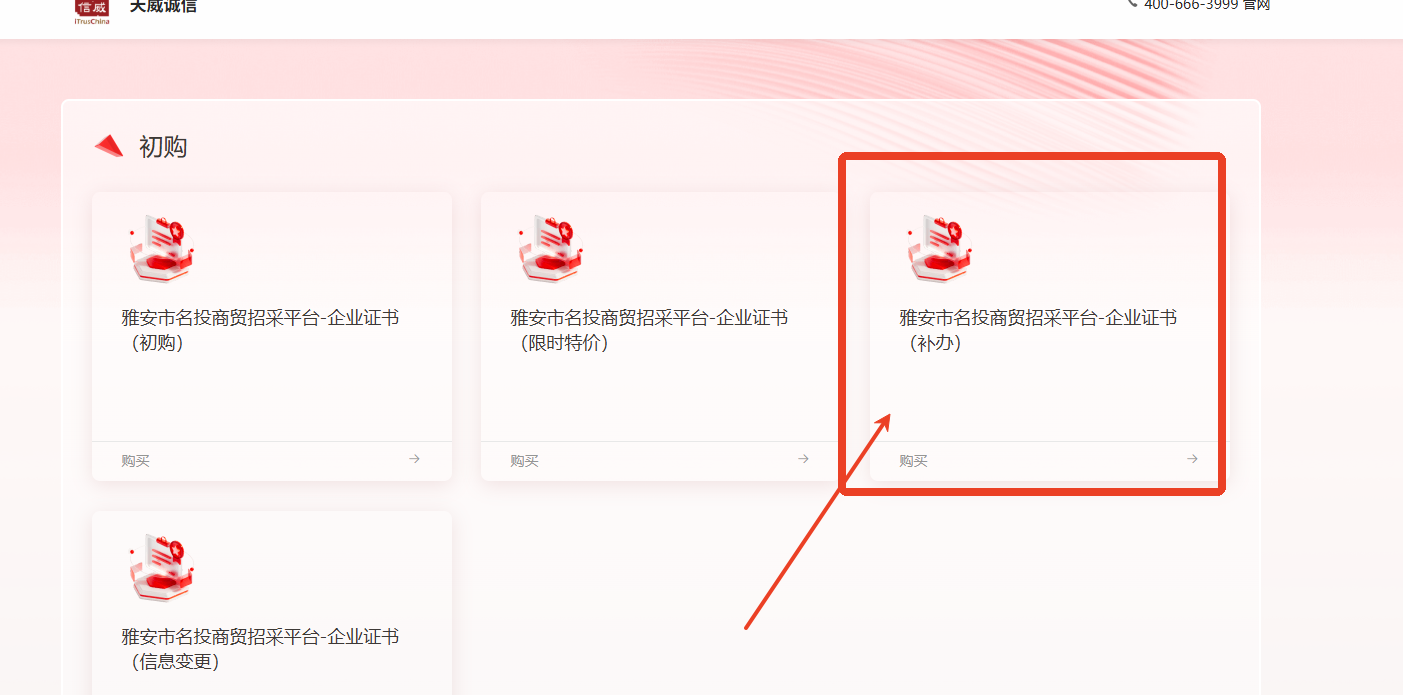Click the iTrusChina logo in the header
The height and width of the screenshot is (695, 1403).
92,11
